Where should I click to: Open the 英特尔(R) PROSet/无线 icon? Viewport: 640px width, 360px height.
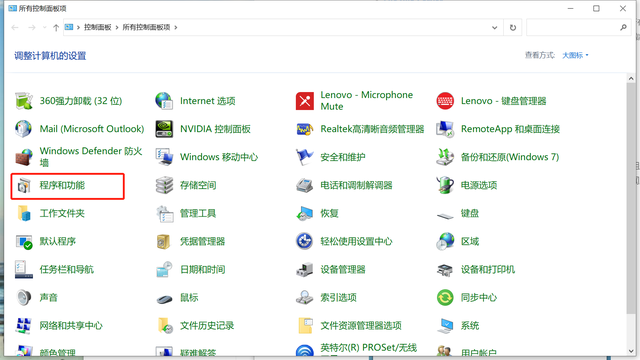(x=304, y=350)
